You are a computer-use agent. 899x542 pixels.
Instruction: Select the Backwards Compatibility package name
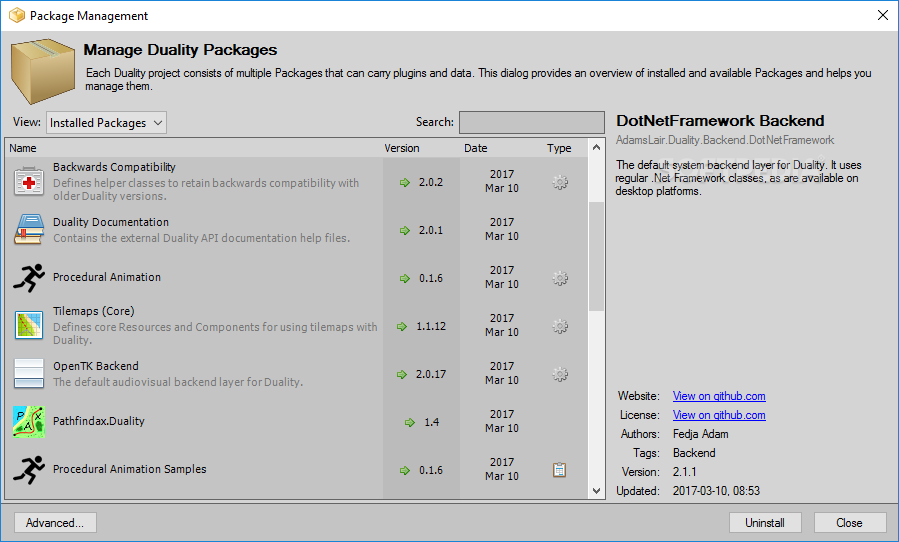[114, 167]
